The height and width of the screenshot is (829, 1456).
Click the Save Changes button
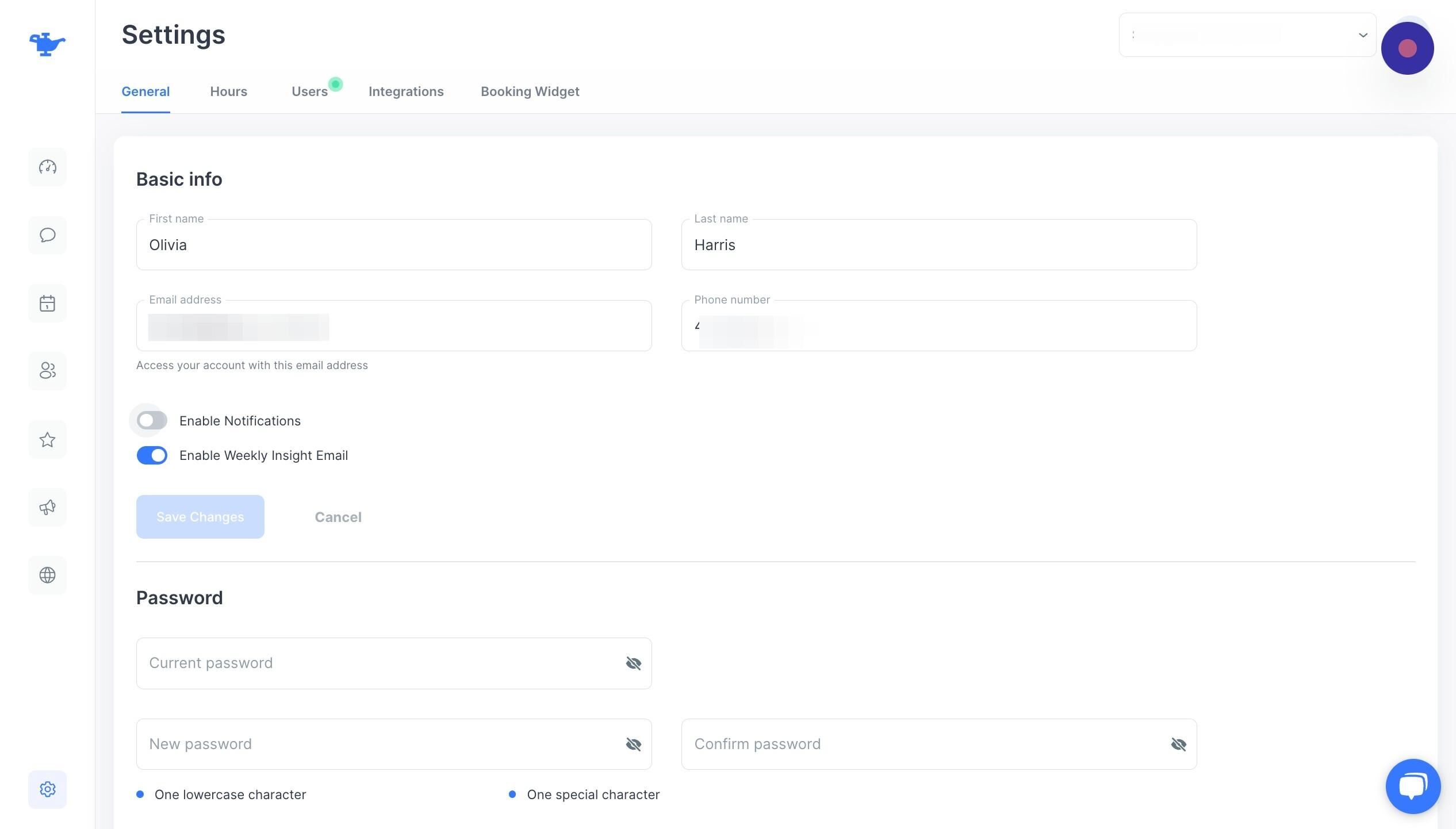click(x=200, y=517)
